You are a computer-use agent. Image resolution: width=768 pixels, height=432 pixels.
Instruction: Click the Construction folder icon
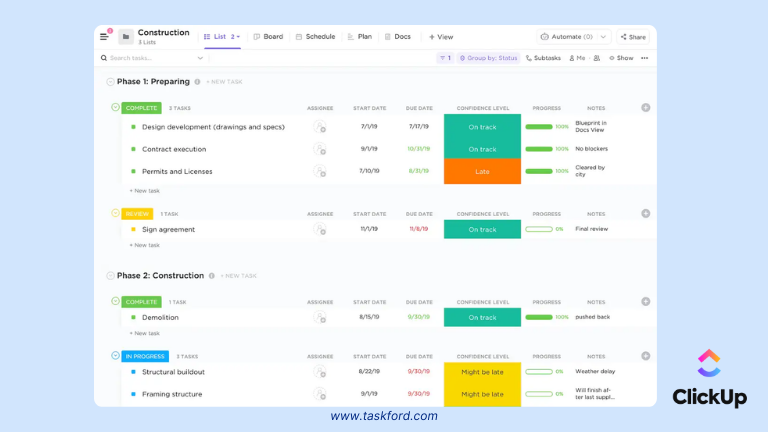[x=126, y=37]
